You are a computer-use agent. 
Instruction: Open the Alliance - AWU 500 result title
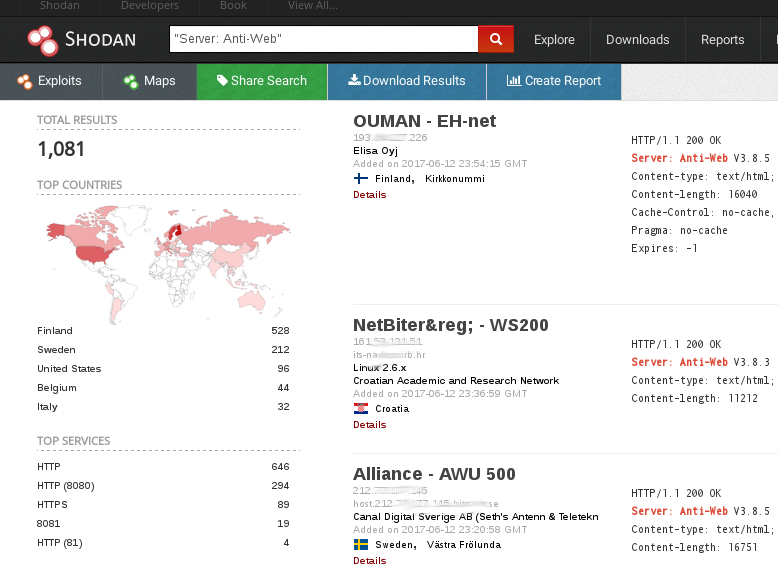tap(434, 474)
